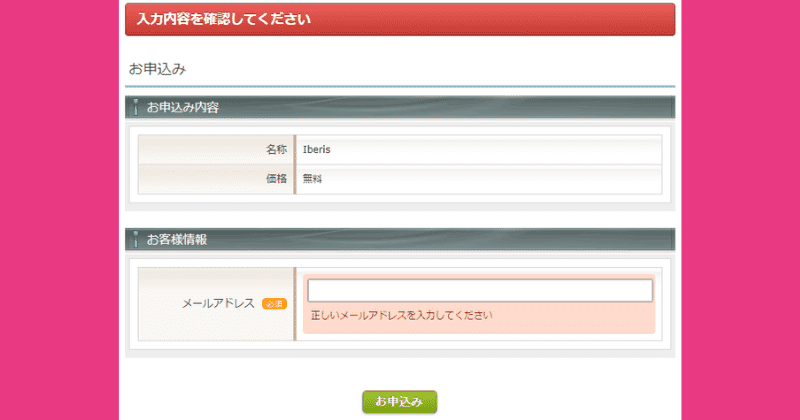Viewport: 800px width, 420px height.
Task: Click the pink background left of form
Action: click(x=60, y=210)
